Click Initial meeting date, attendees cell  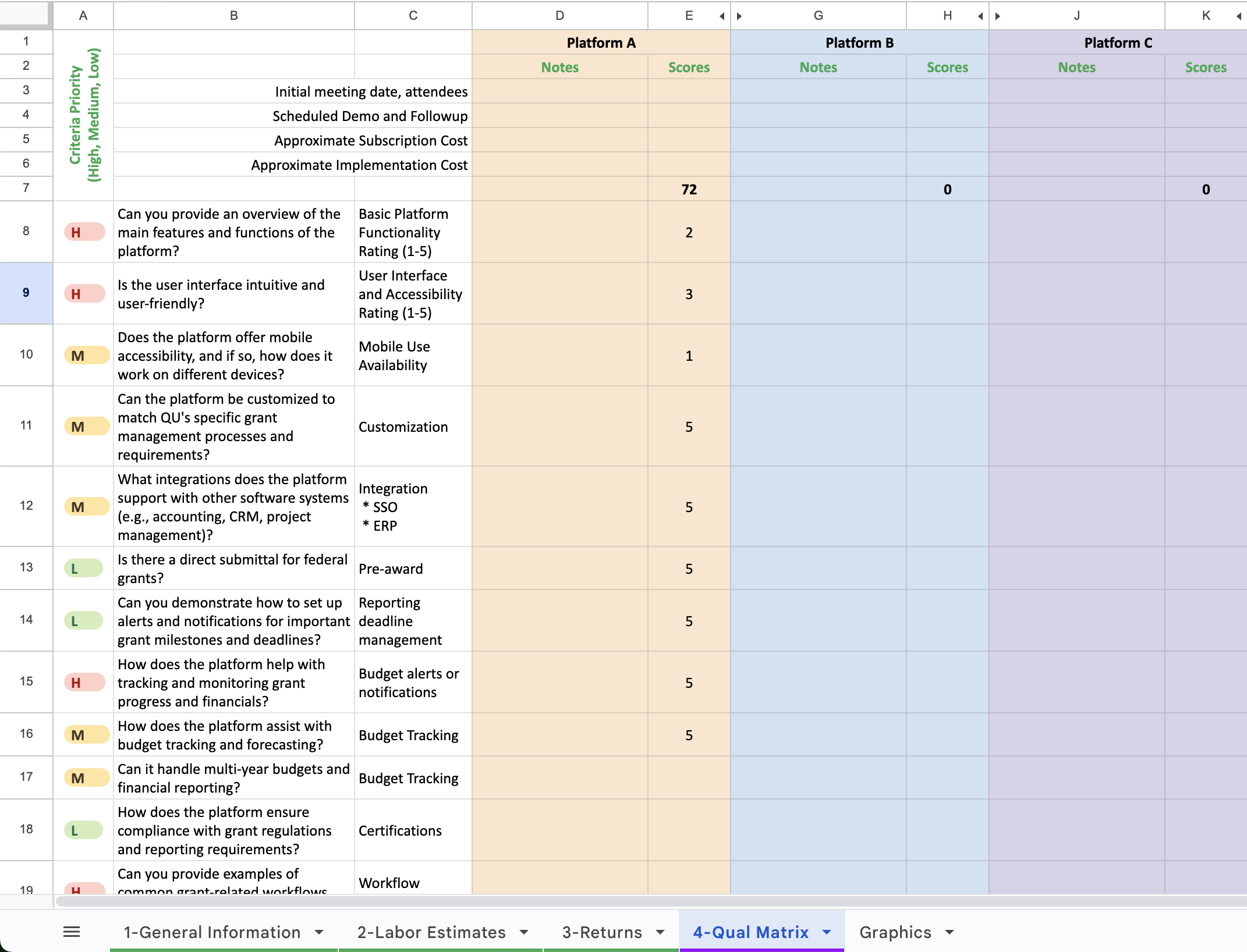pyautogui.click(x=292, y=91)
